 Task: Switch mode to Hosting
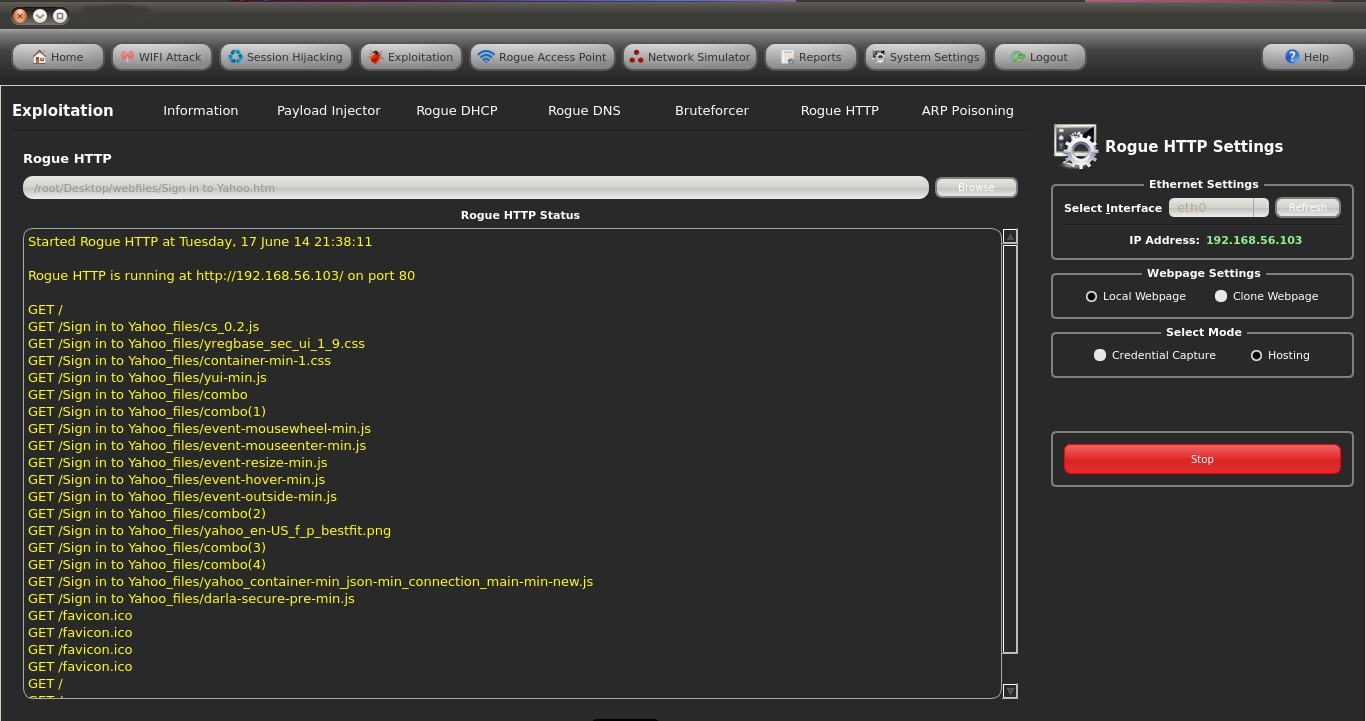(1256, 355)
